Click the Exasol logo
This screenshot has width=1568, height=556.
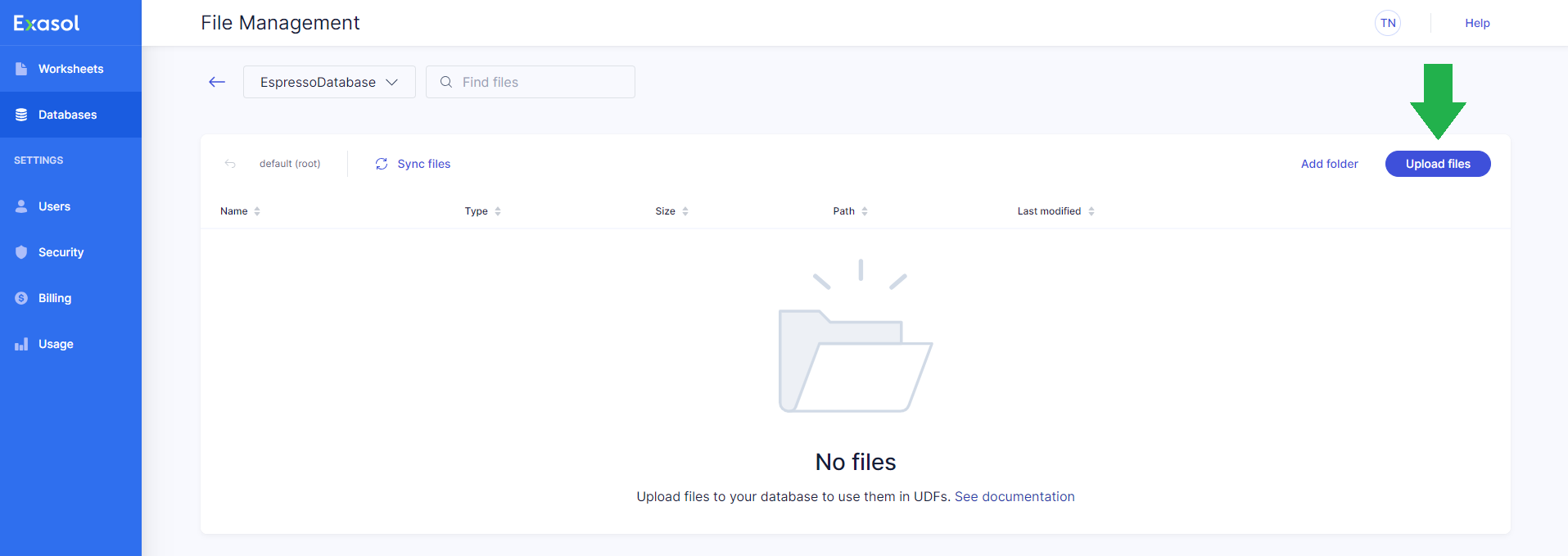pos(47,23)
